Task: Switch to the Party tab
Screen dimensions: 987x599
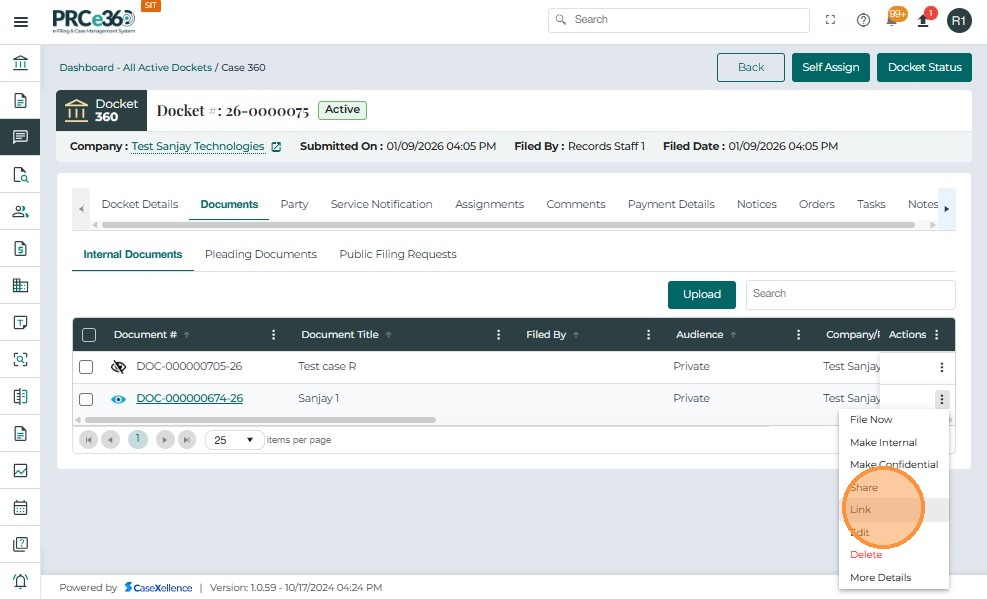Action: pos(294,204)
